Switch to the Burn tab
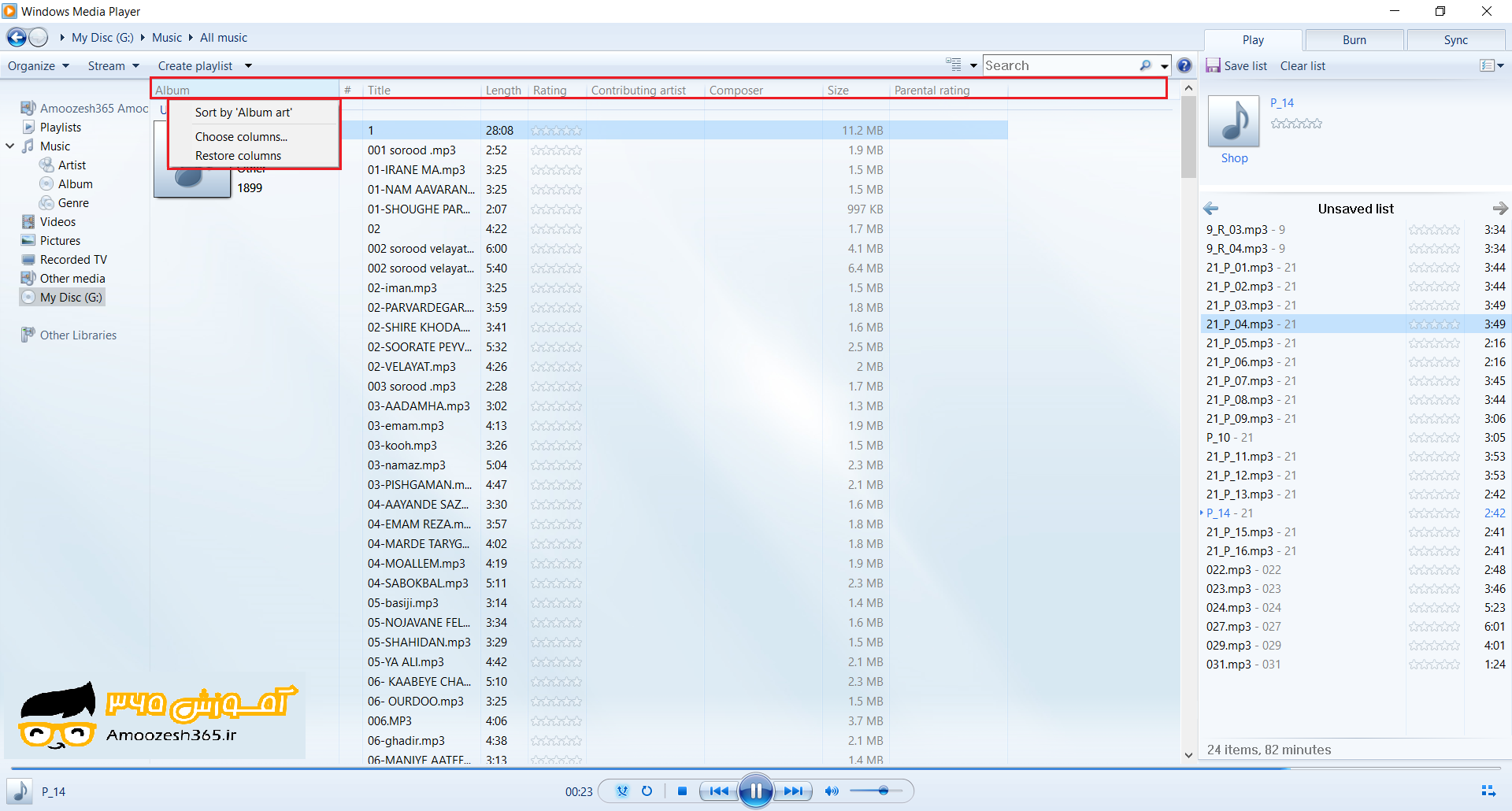This screenshot has width=1512, height=811. [x=1354, y=40]
